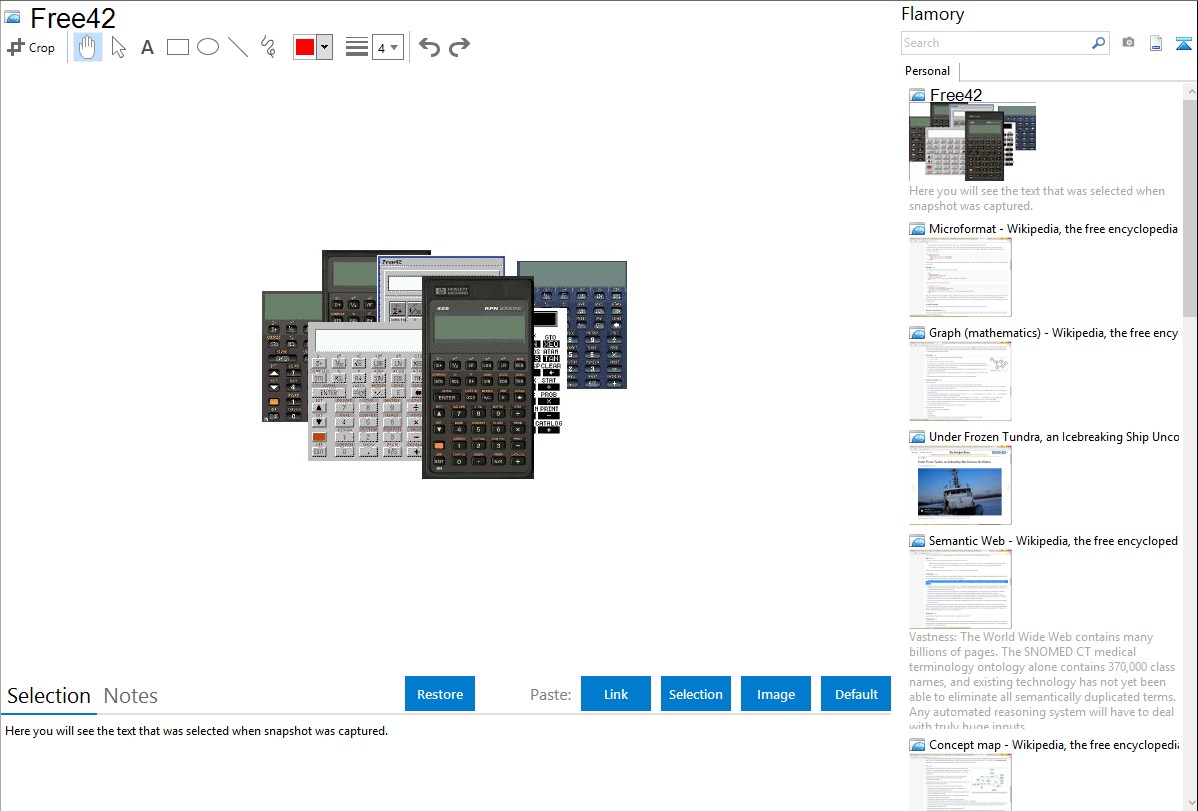
Task: Choose the text annotation tool
Action: coord(147,48)
